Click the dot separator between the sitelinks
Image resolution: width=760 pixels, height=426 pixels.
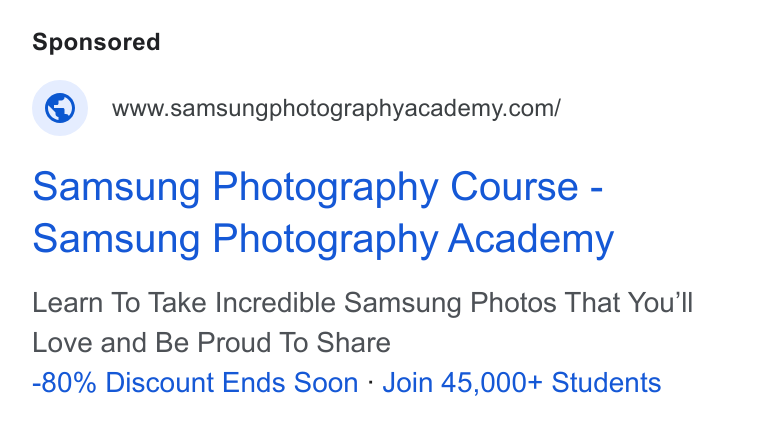point(371,383)
